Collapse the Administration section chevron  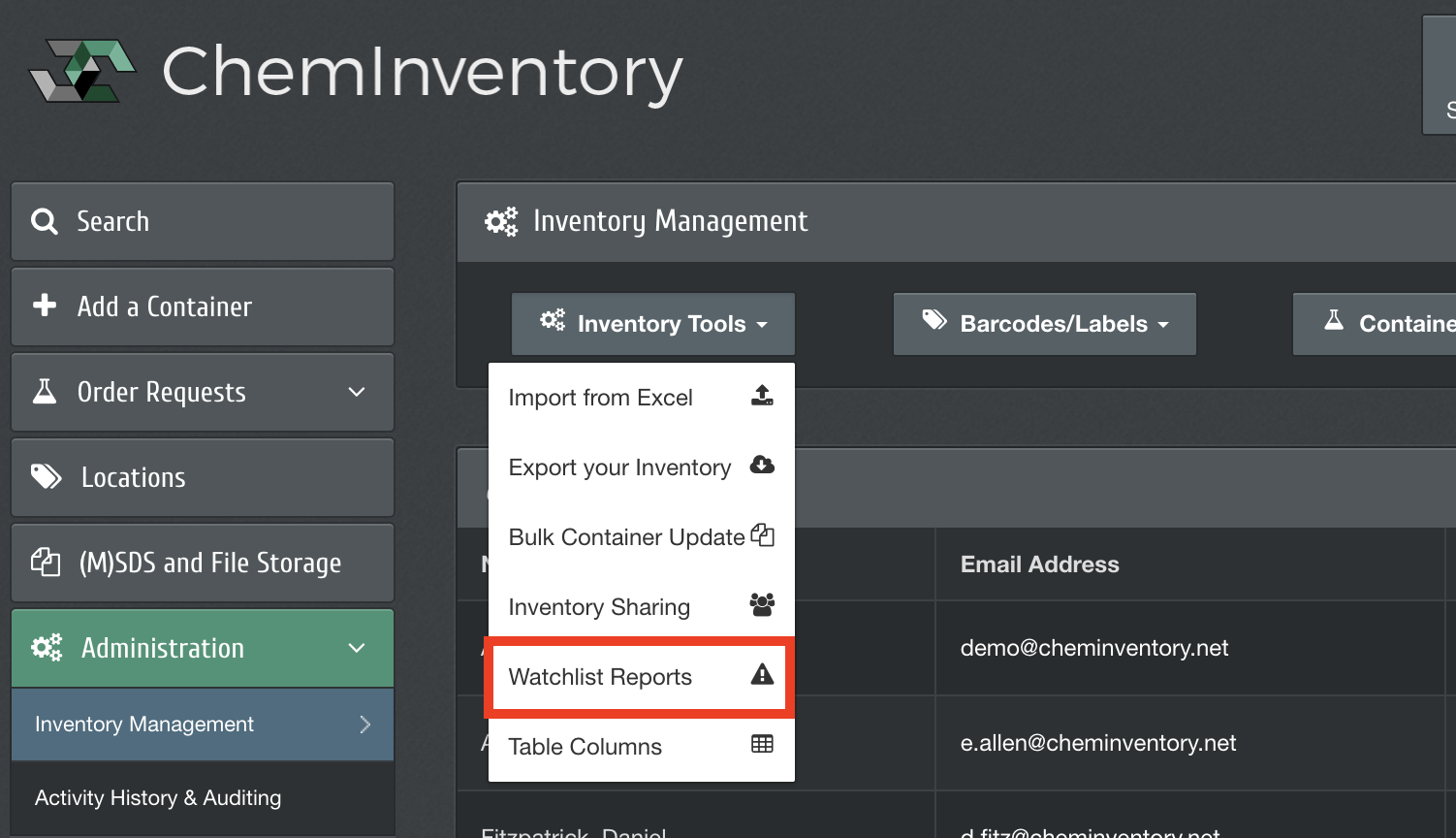[357, 648]
